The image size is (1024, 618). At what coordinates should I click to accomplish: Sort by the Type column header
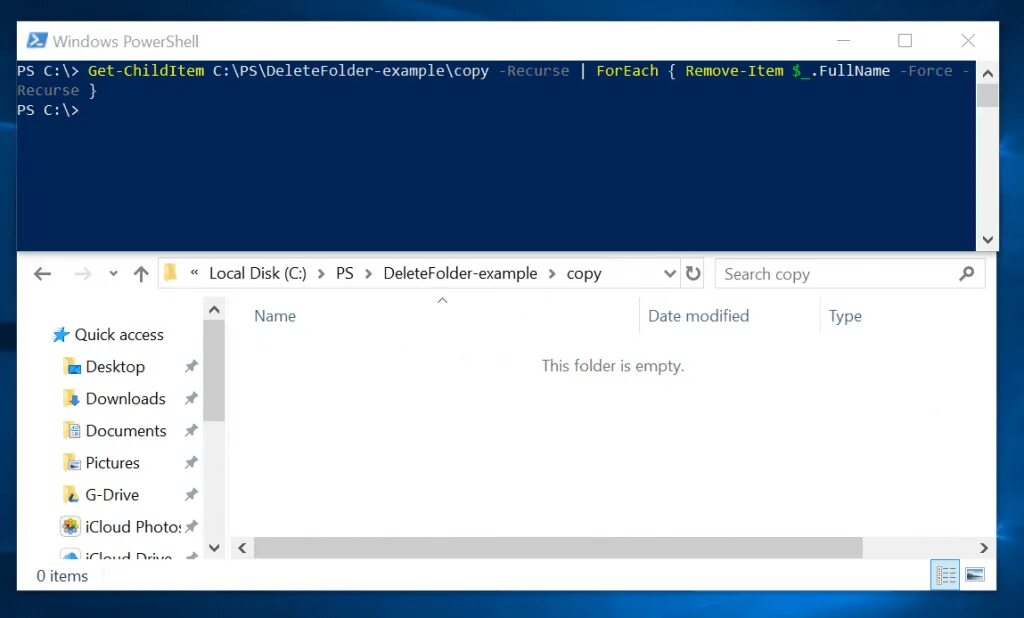tap(845, 316)
